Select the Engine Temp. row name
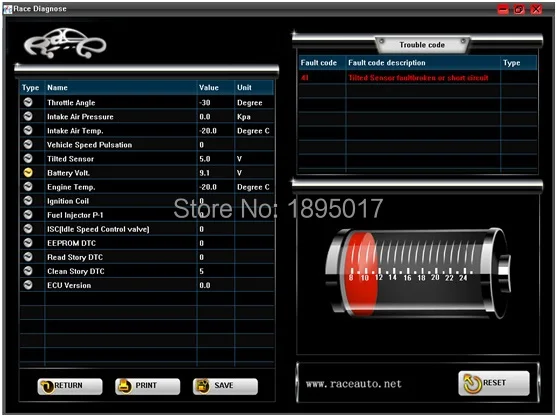The width and height of the screenshot is (557, 417). click(71, 187)
